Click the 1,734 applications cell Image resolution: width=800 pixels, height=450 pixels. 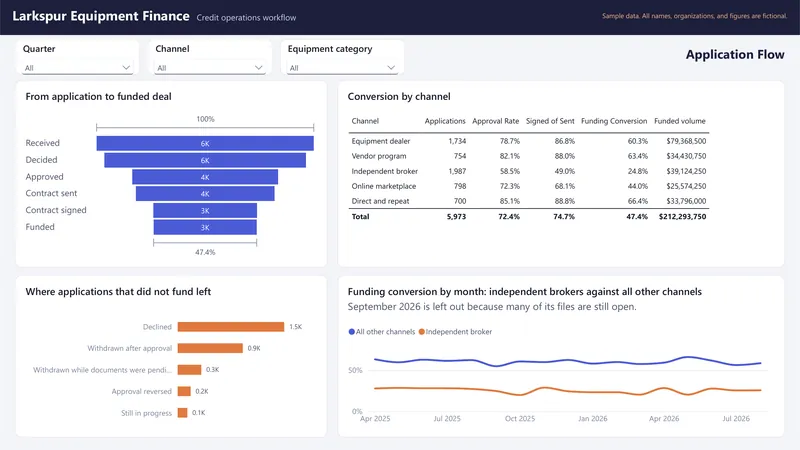pos(457,141)
